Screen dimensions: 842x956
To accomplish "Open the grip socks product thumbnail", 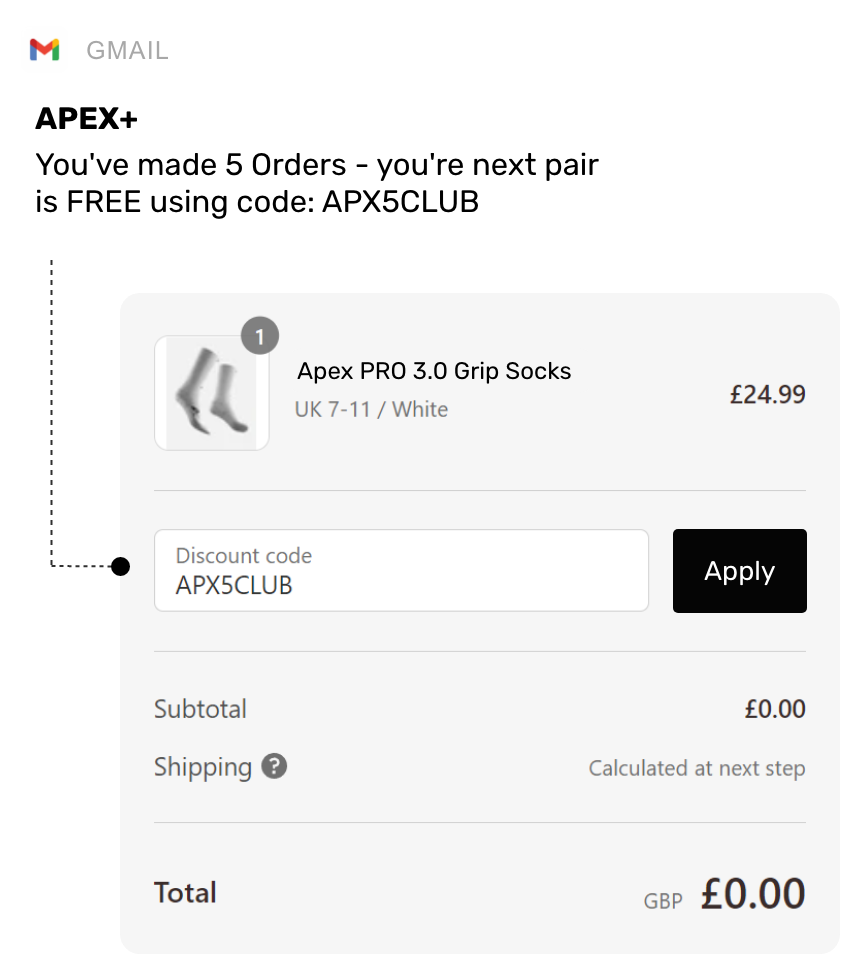I will tap(212, 393).
